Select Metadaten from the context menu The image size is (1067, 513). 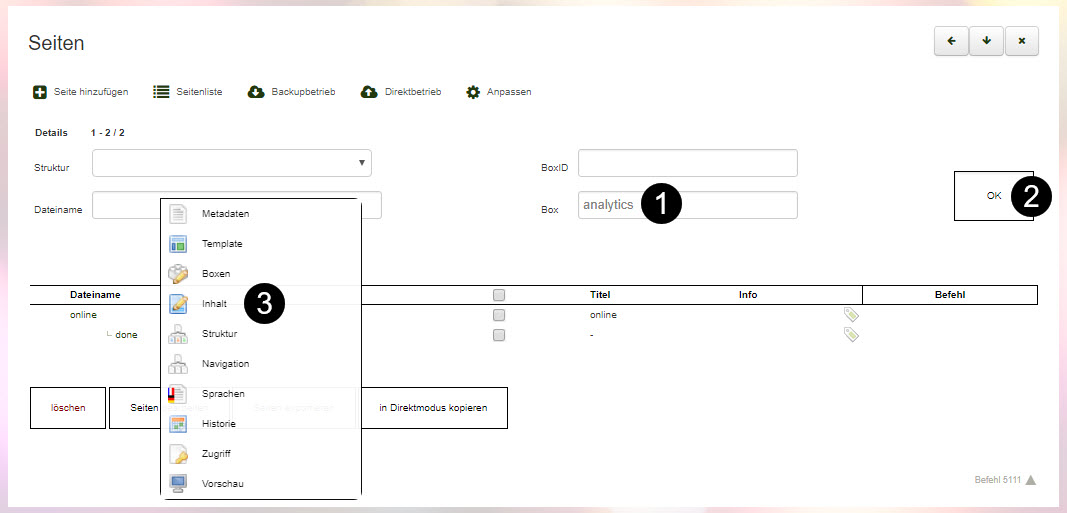(x=225, y=214)
